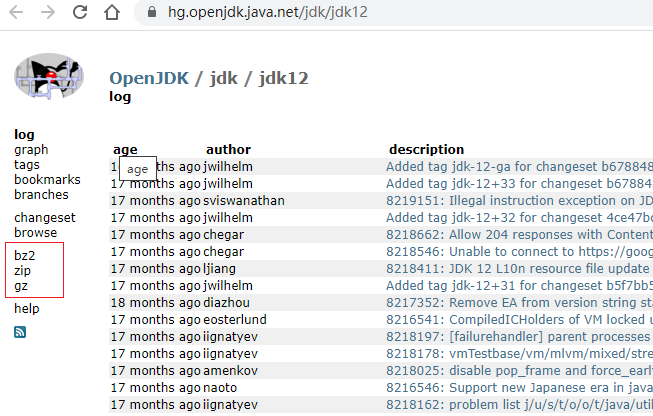This screenshot has height=416, width=653.
Task: Click the OpenJDK Duke logo image
Action: [49, 76]
